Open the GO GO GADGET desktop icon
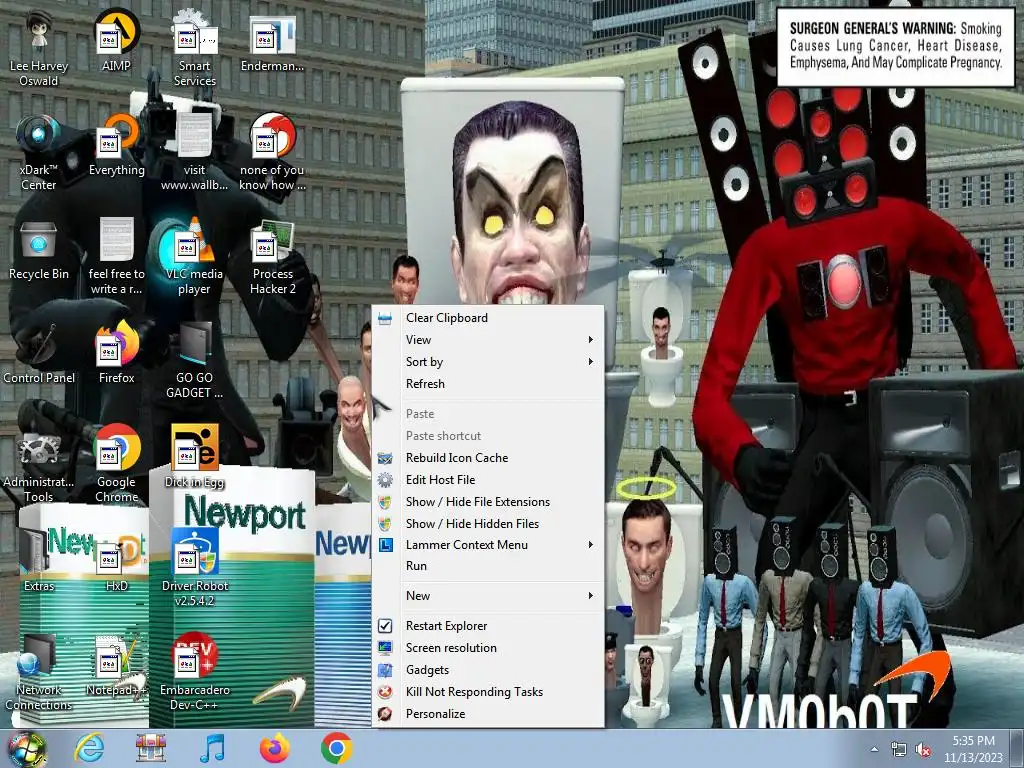 195,361
